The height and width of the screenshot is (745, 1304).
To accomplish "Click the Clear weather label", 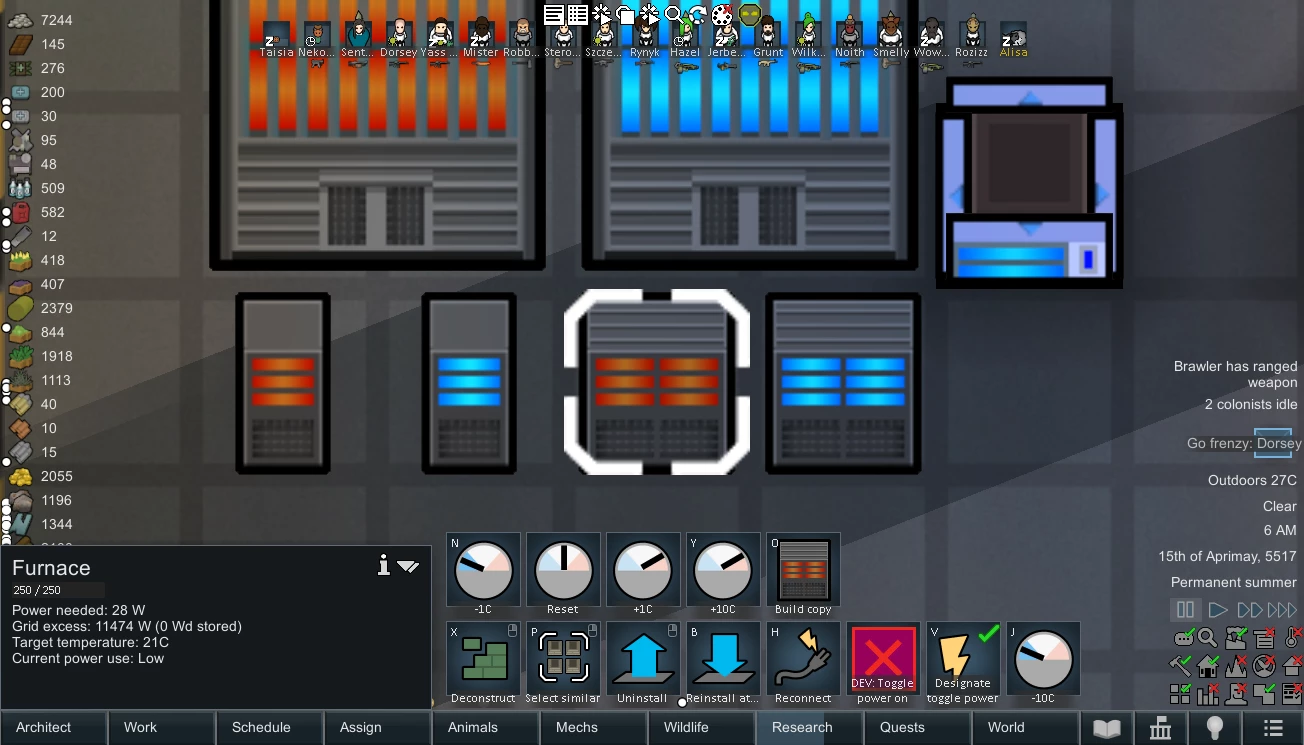I will pyautogui.click(x=1279, y=506).
